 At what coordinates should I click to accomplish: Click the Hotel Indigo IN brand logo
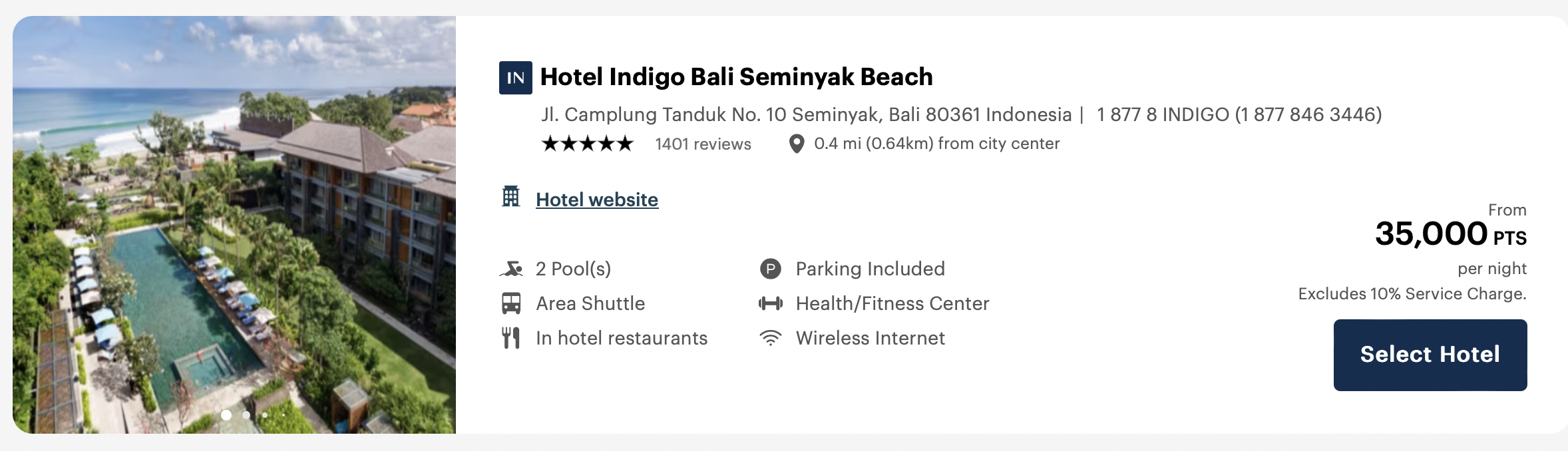click(515, 78)
